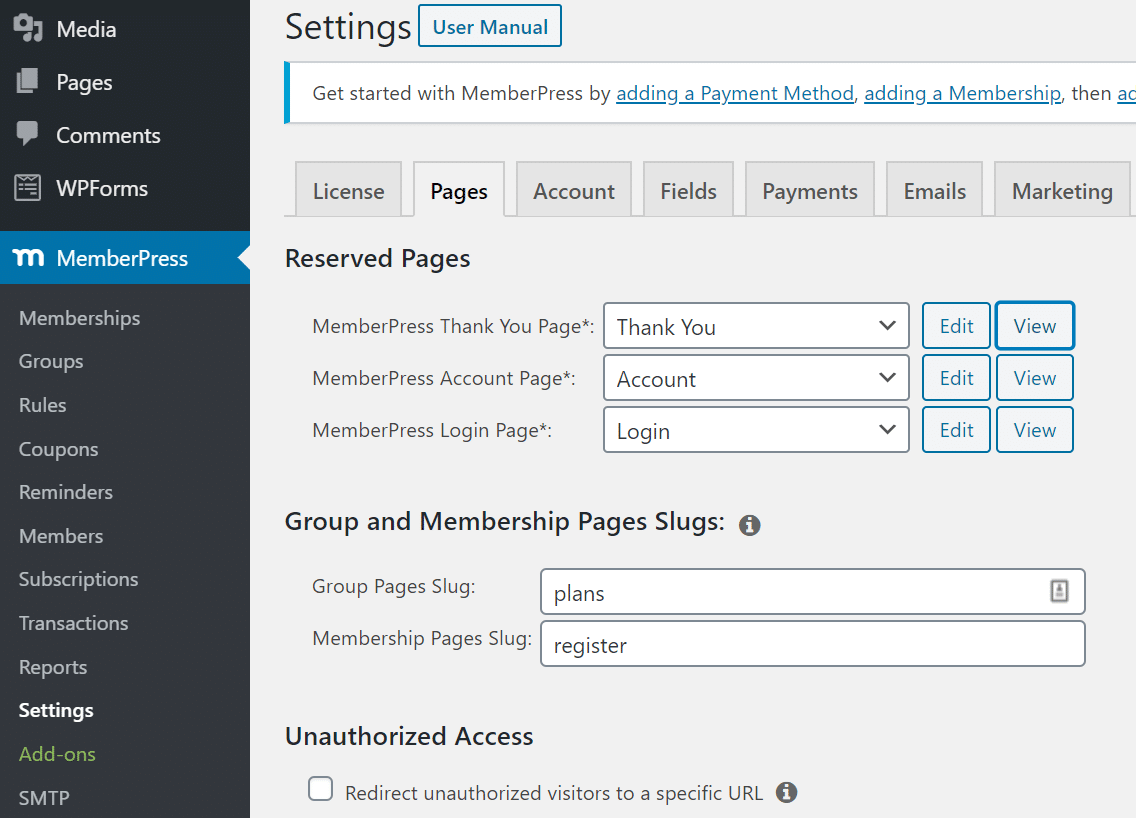1136x818 pixels.
Task: Click the MemberPress logo icon
Action: (x=29, y=258)
